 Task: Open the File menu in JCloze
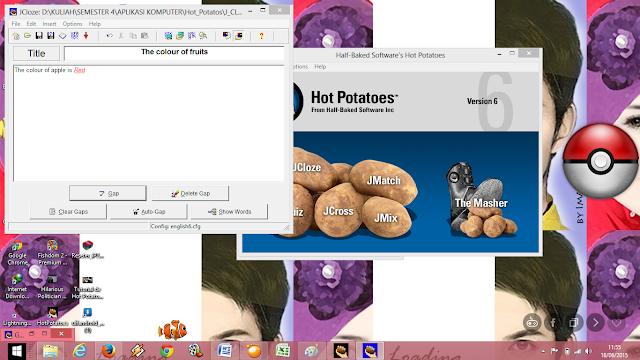pos(16,24)
